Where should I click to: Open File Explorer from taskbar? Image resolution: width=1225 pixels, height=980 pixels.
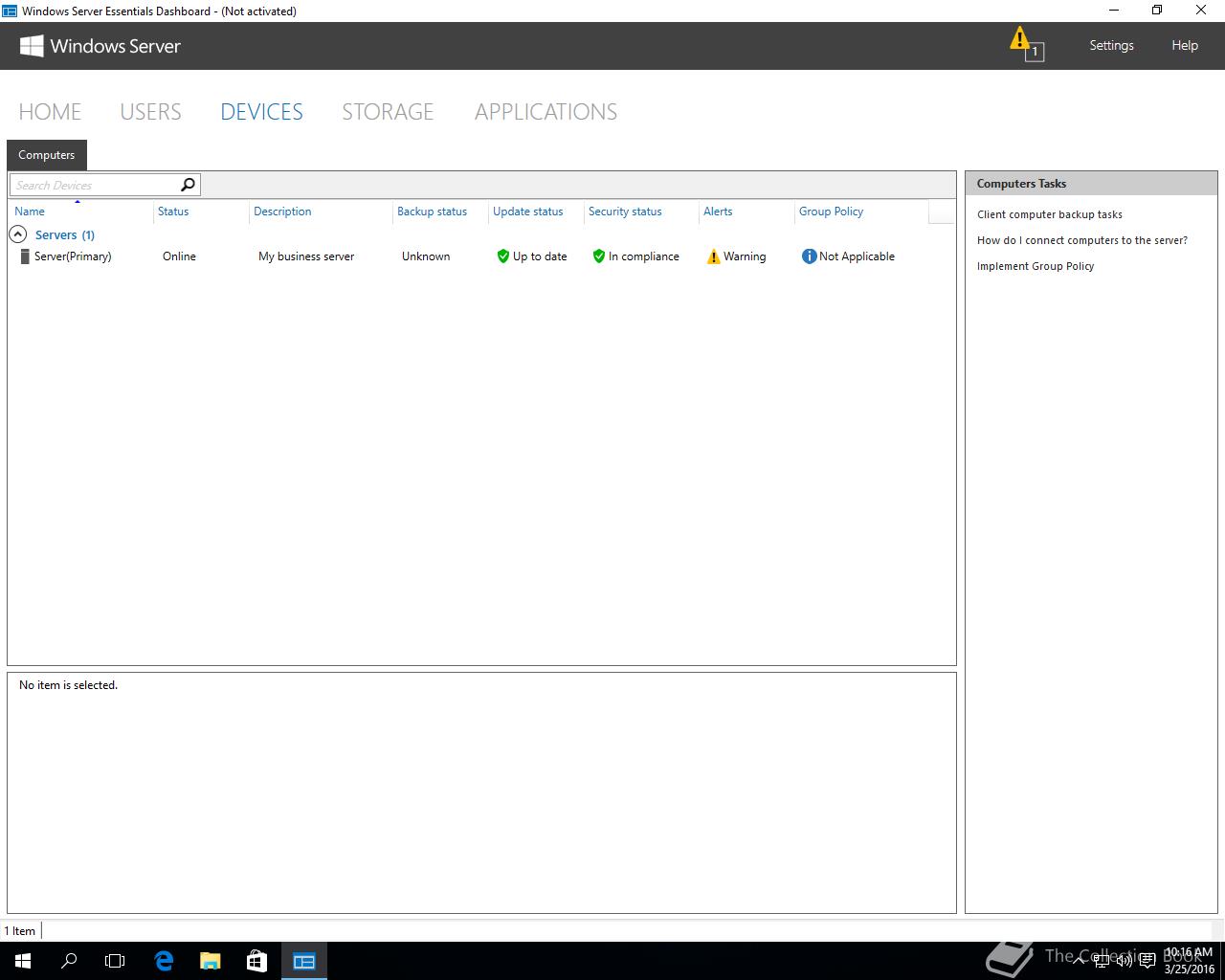[210, 961]
